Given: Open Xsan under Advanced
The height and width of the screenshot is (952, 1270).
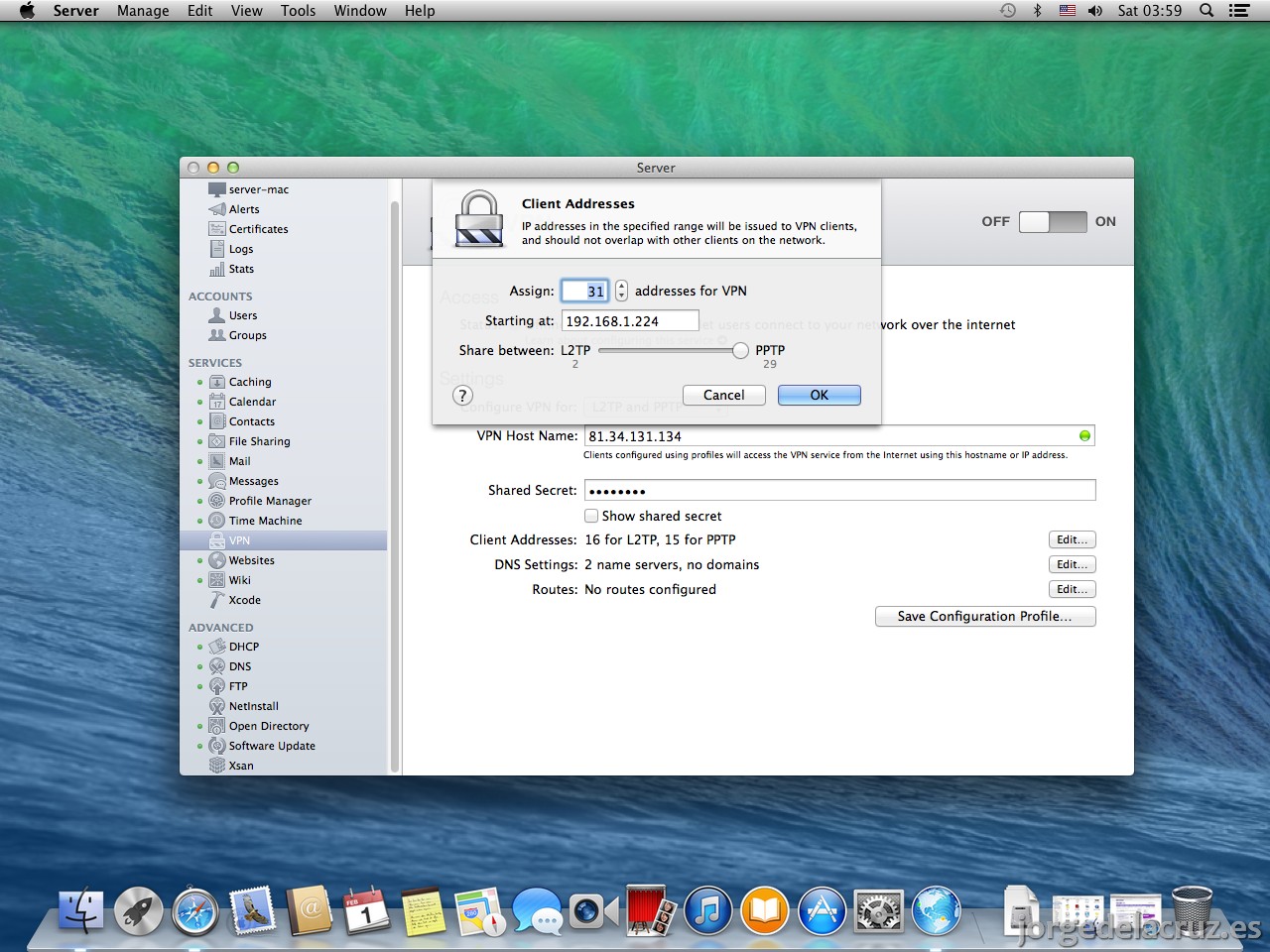Looking at the screenshot, I should point(231,766).
